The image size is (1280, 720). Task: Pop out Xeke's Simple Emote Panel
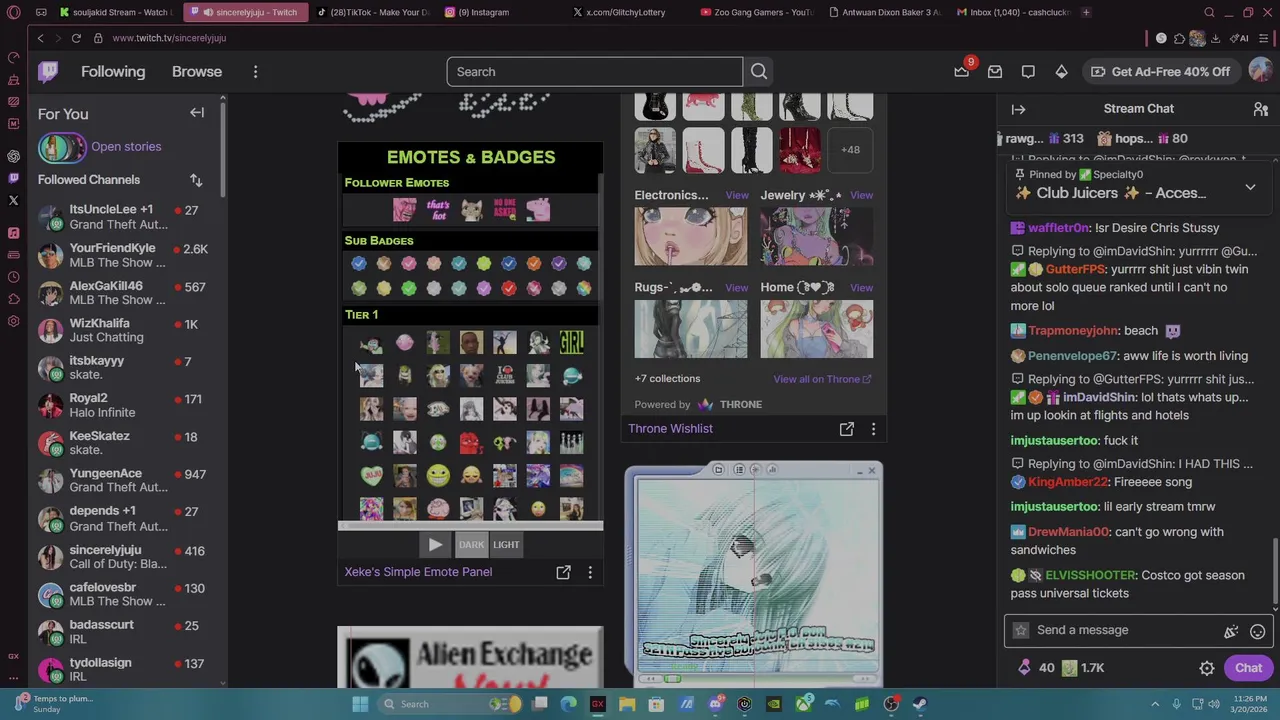click(563, 572)
